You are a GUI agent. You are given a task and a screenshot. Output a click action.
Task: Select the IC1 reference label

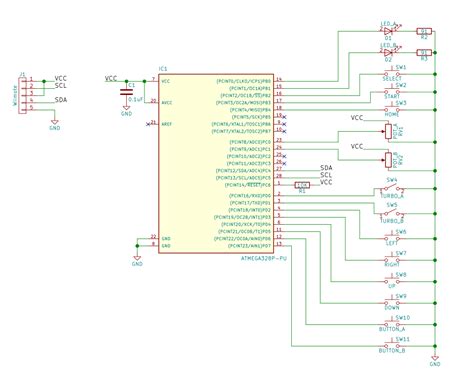(163, 69)
